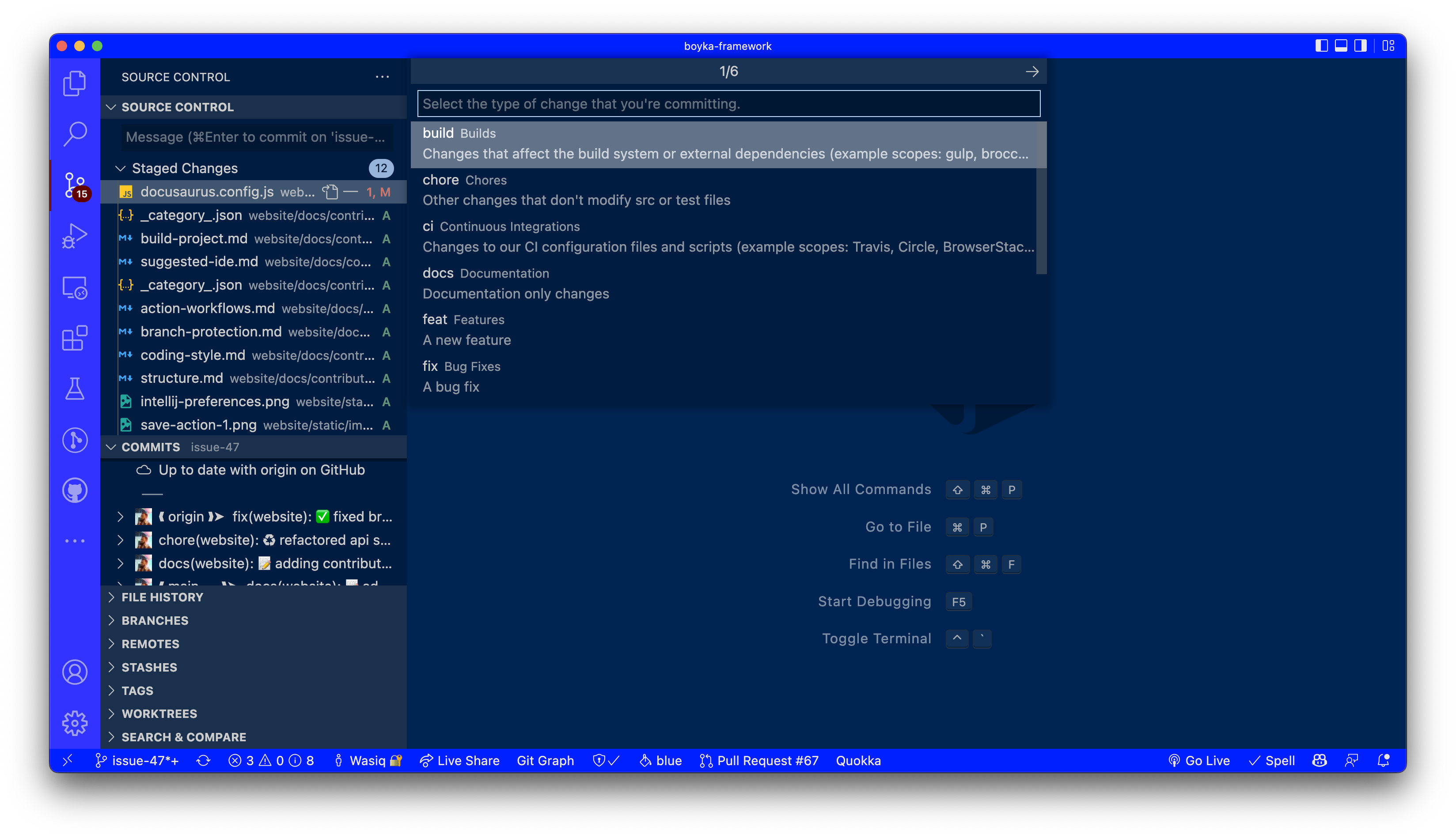Open the Testing flask icon

[74, 389]
